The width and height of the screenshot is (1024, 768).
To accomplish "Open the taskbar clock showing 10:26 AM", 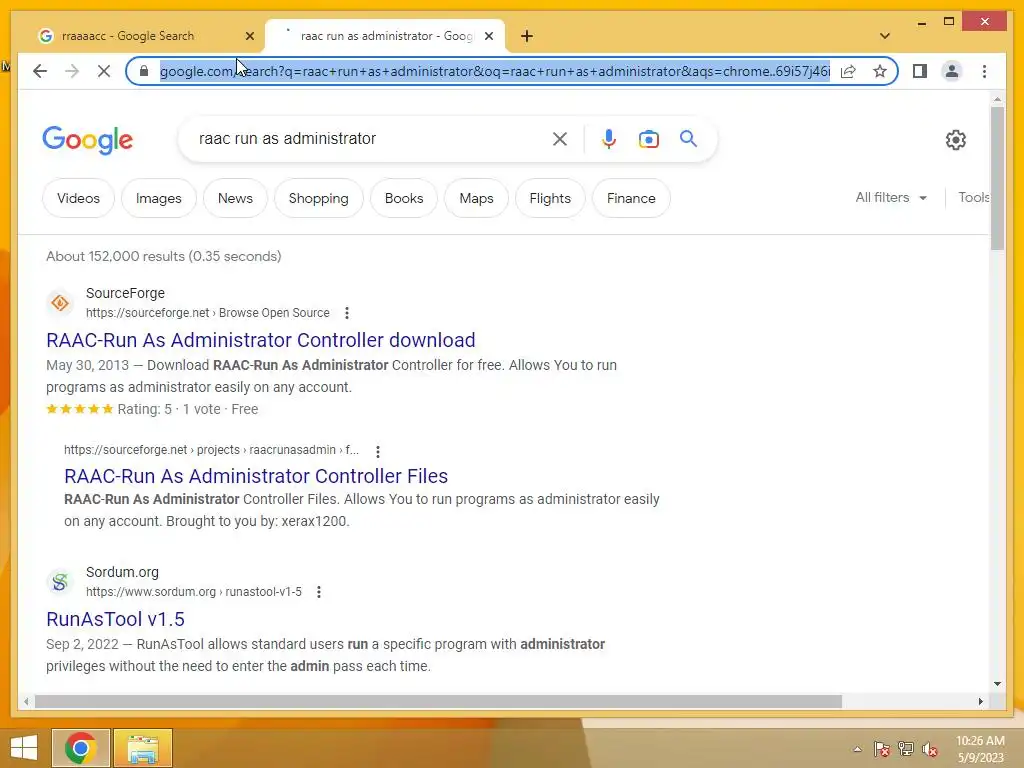I will tap(980, 749).
